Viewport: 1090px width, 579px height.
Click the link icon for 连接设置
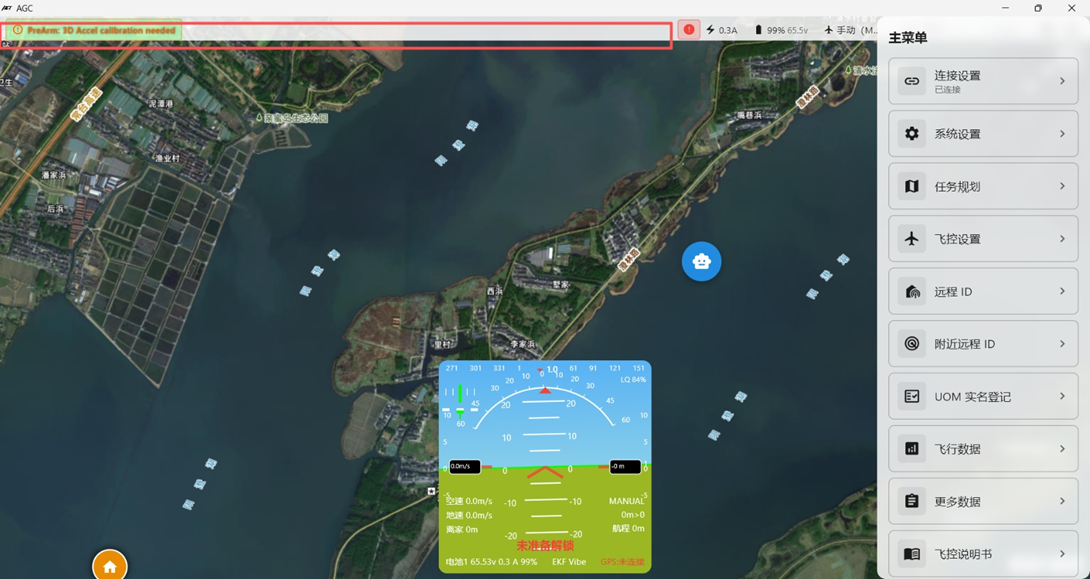[911, 81]
